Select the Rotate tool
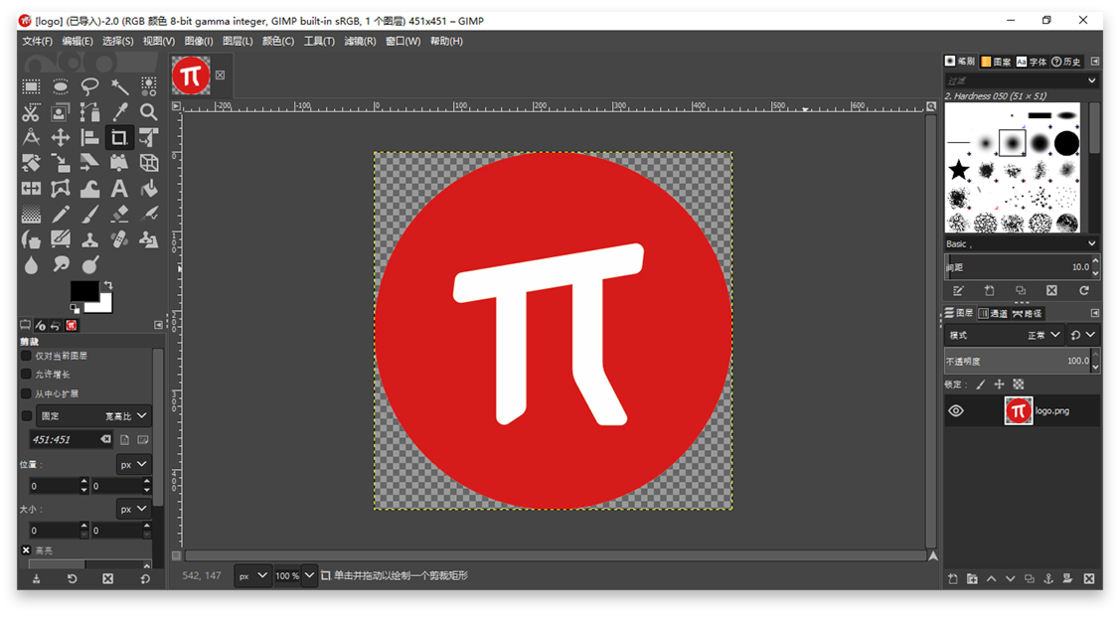 [x=31, y=163]
